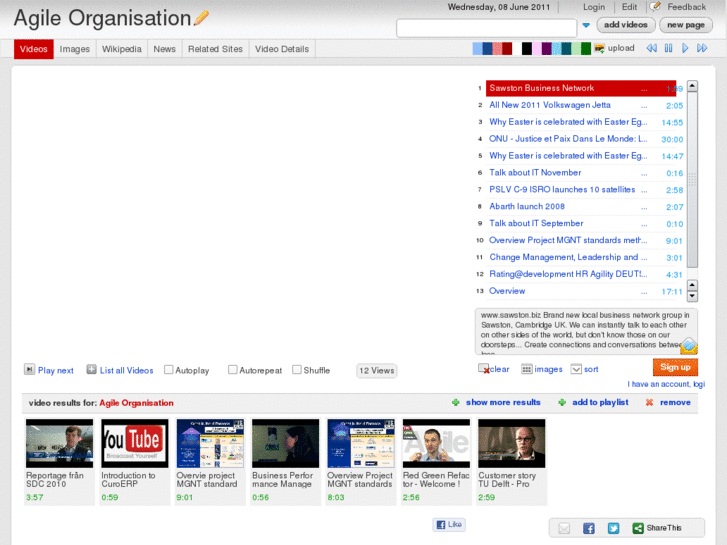
Task: Choose the dark green theme swatch
Action: (x=586, y=48)
